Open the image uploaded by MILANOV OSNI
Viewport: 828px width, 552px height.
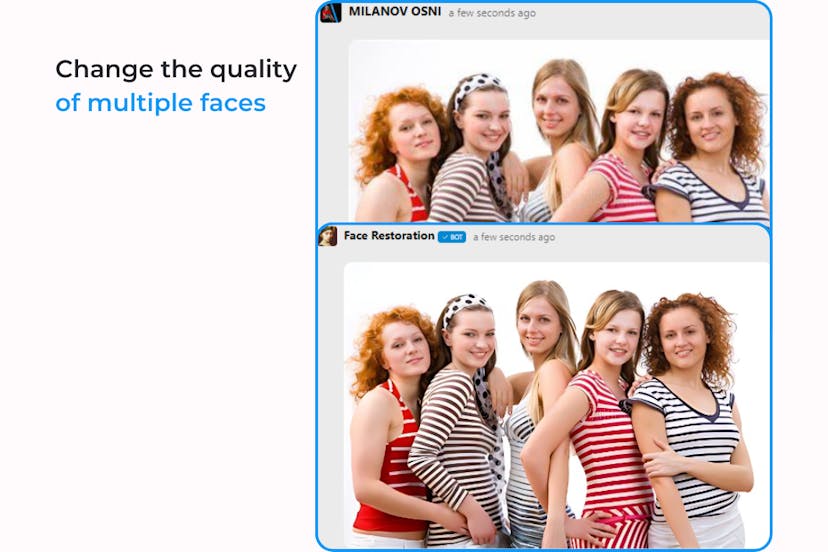(560, 130)
